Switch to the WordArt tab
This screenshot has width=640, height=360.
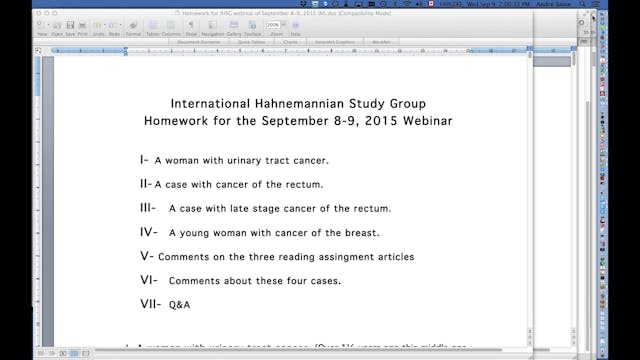[381, 42]
